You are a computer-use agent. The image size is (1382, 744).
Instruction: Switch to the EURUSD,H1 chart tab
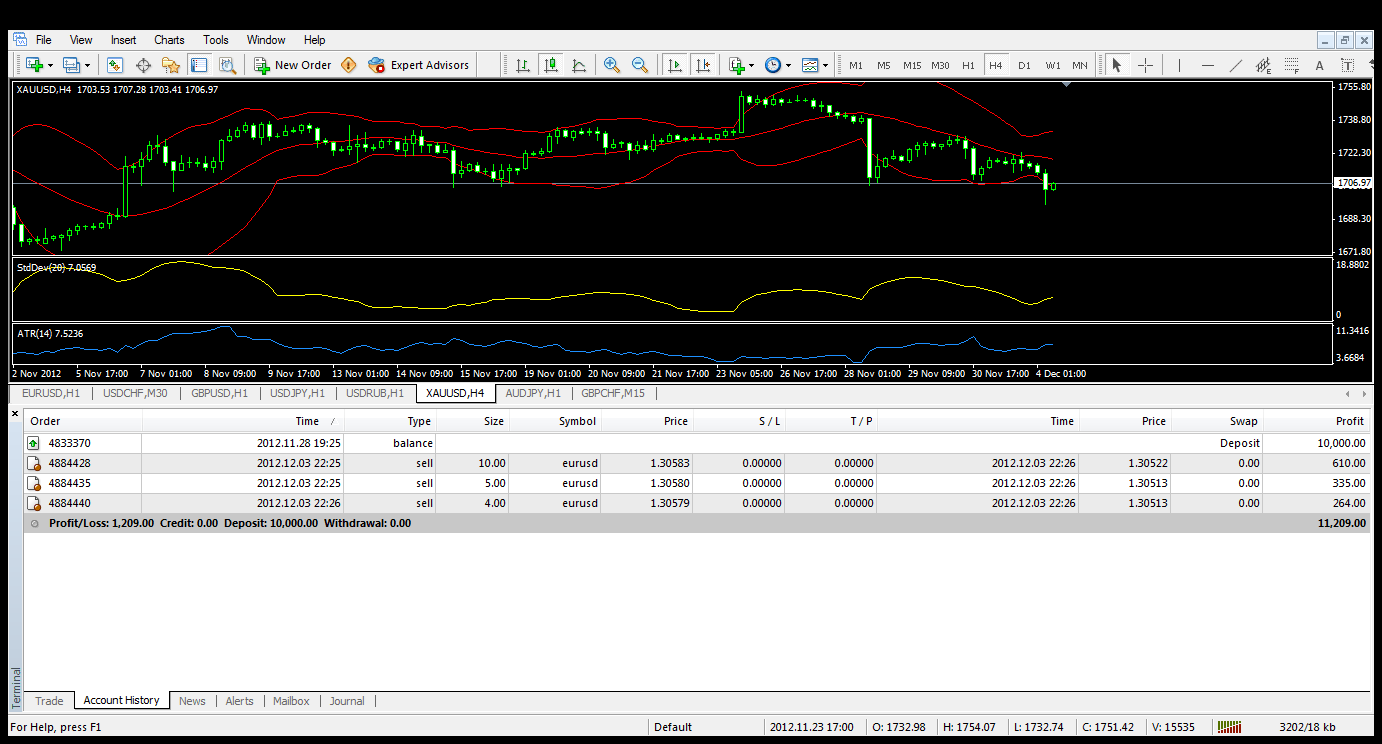tap(50, 393)
